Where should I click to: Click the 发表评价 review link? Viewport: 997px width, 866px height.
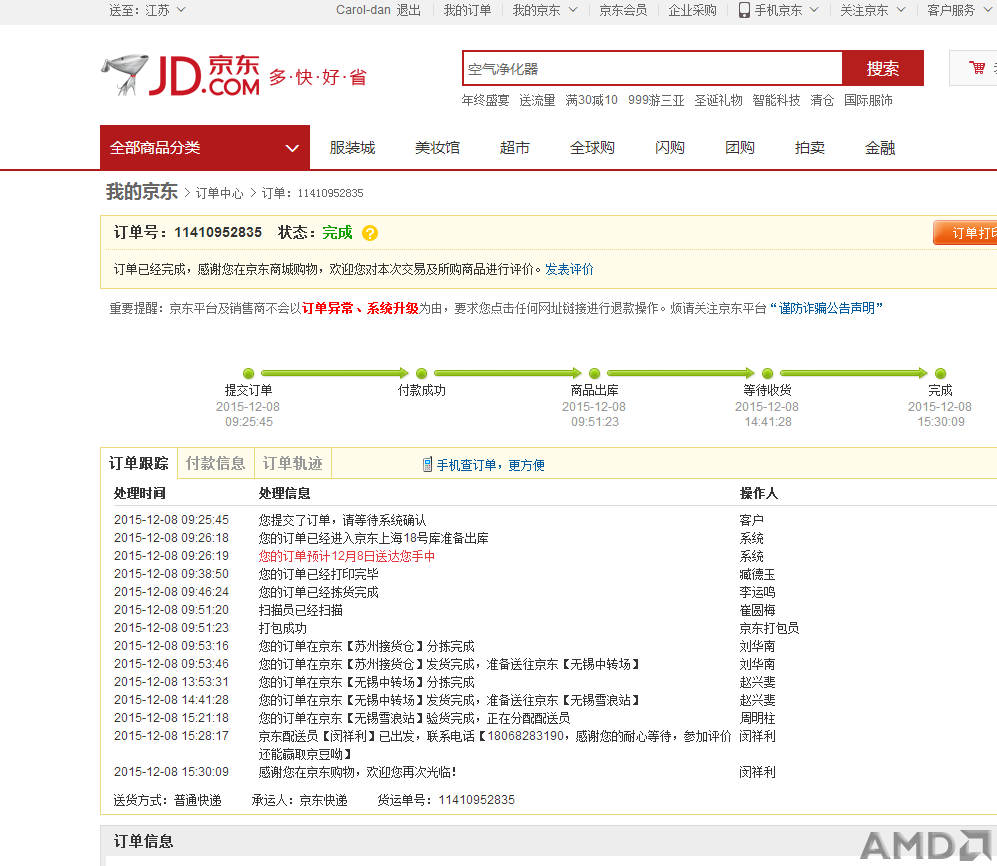[x=569, y=270]
